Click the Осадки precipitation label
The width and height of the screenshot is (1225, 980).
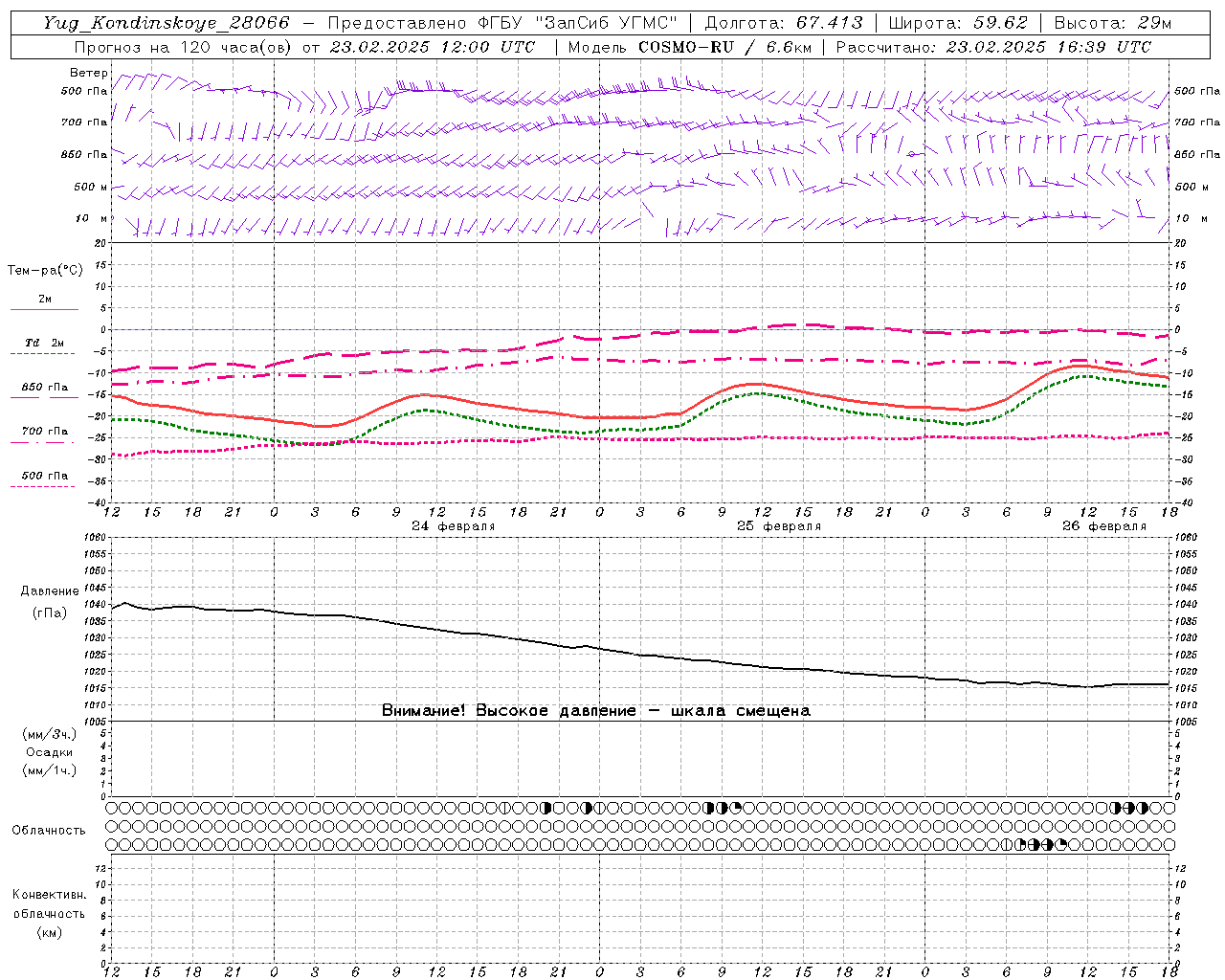(x=50, y=752)
